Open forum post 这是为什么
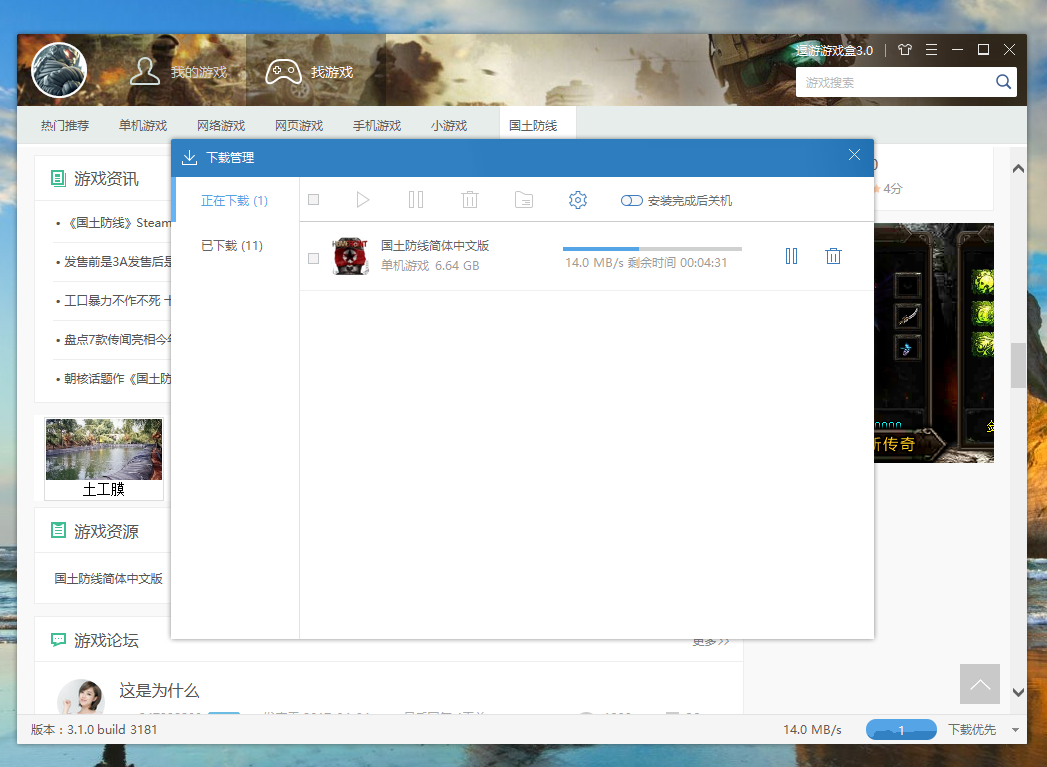This screenshot has height=767, width=1047. pyautogui.click(x=160, y=690)
